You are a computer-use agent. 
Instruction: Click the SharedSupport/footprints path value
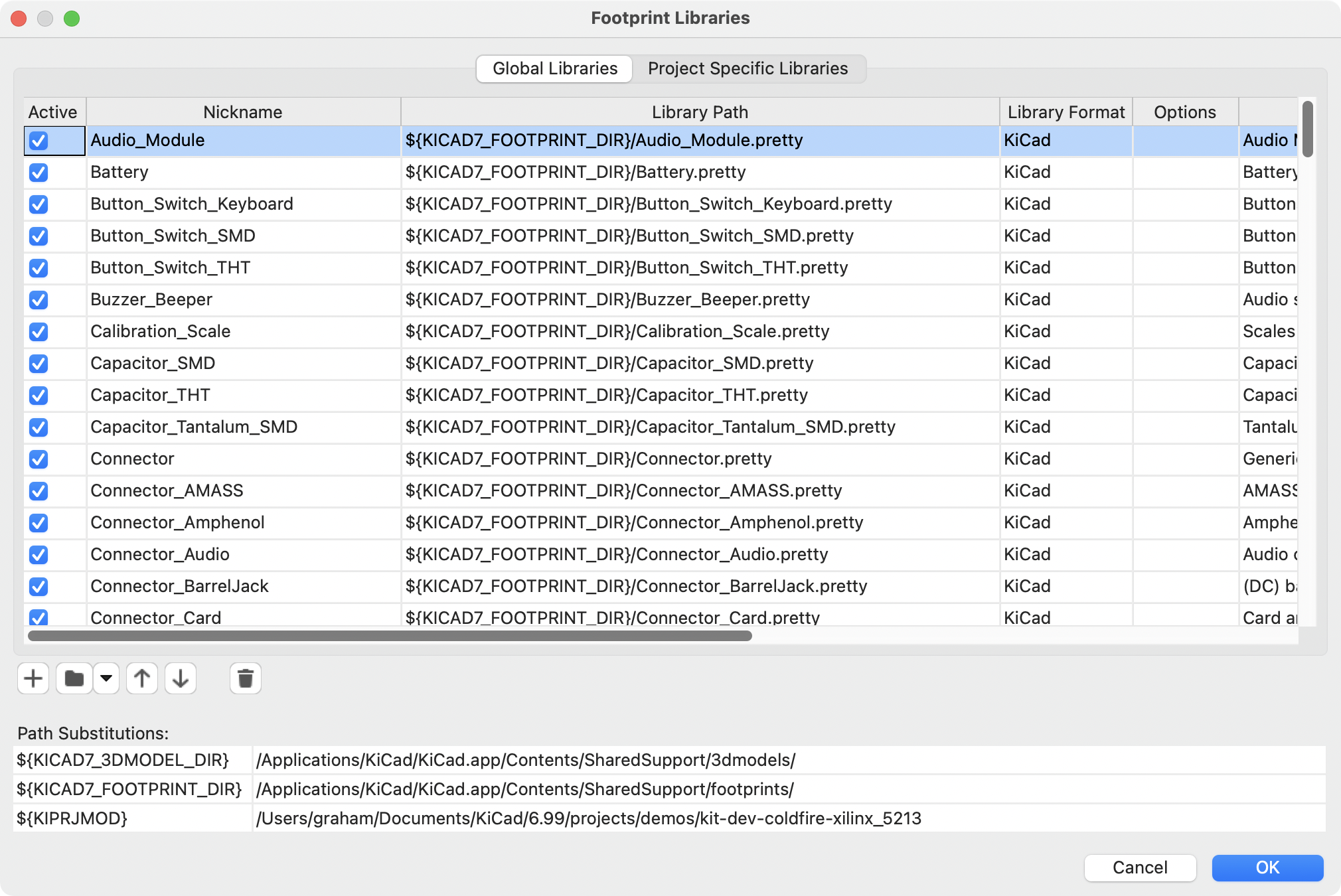[789, 789]
